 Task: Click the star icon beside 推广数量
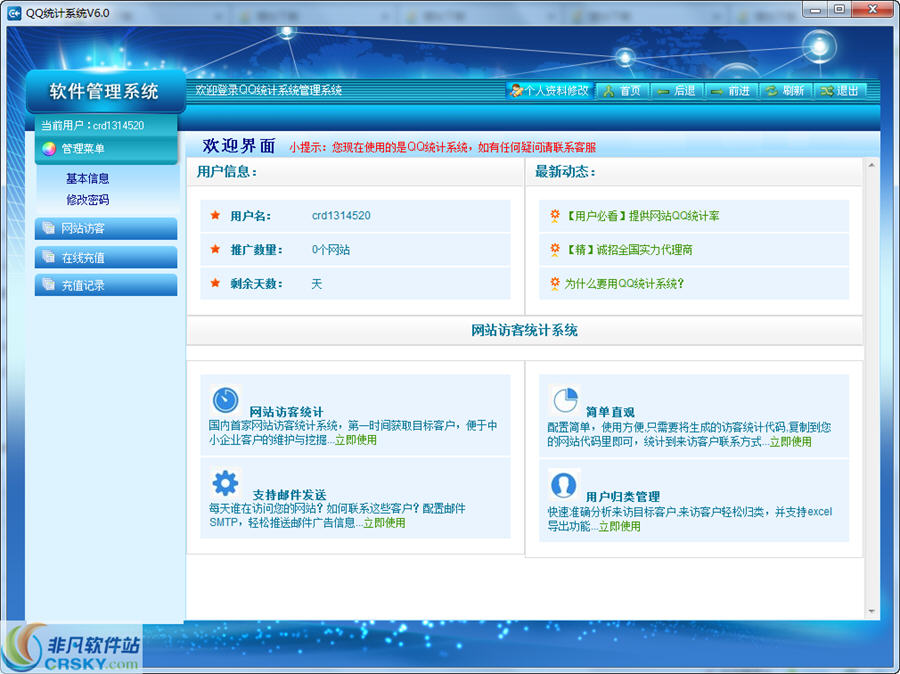[215, 249]
